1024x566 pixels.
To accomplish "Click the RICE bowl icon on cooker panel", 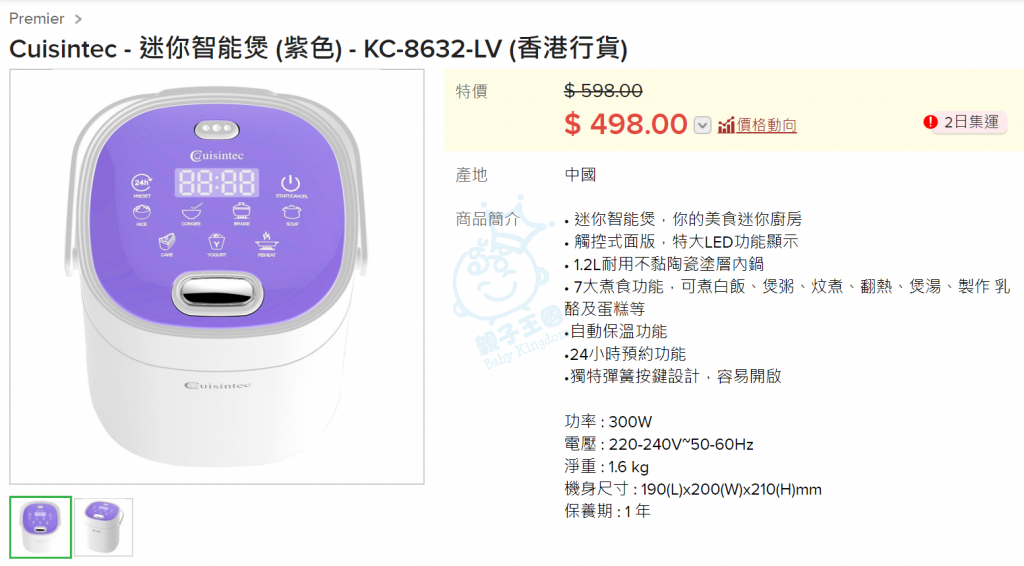I will click(x=142, y=214).
